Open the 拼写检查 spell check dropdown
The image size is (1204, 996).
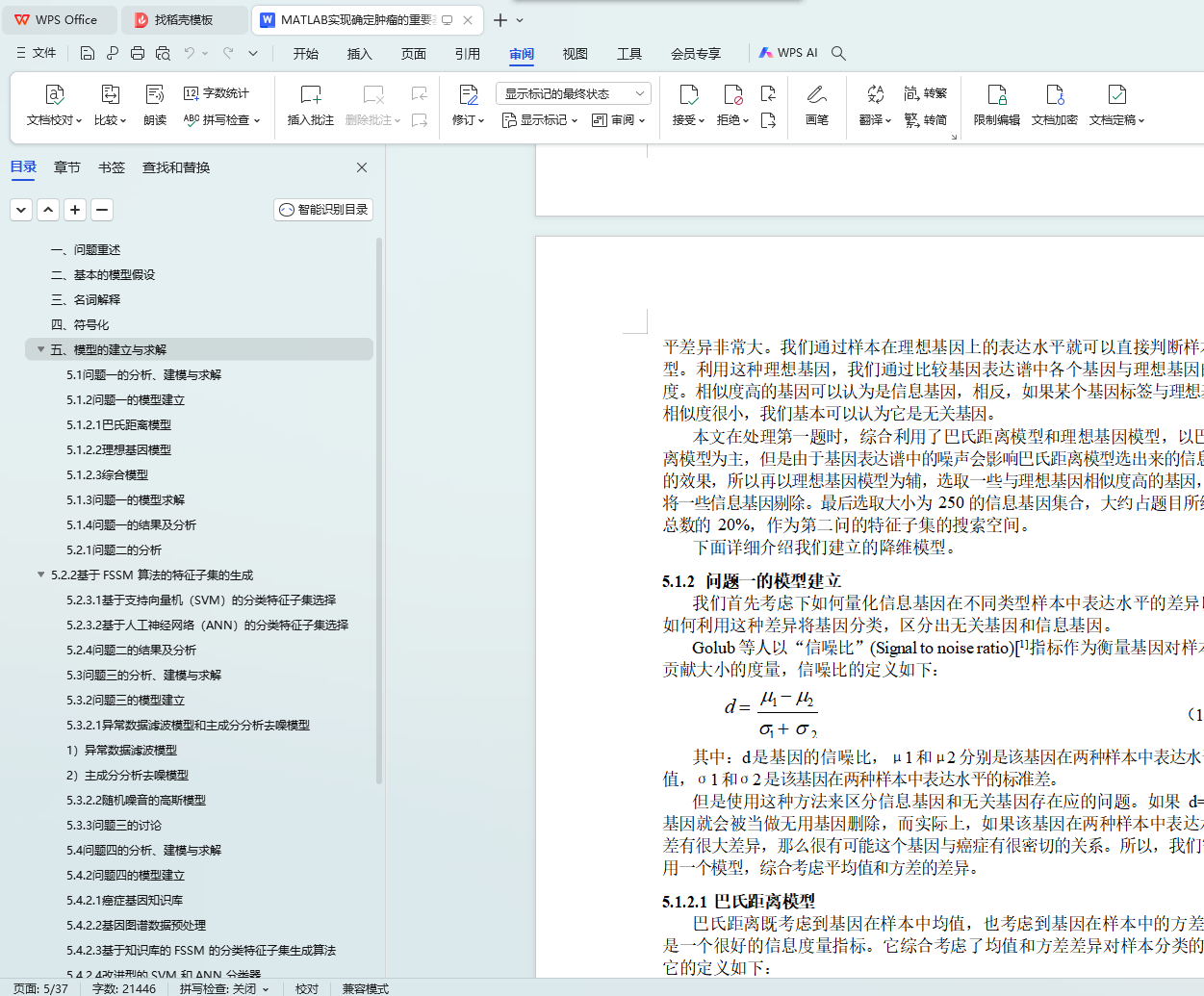click(x=221, y=120)
